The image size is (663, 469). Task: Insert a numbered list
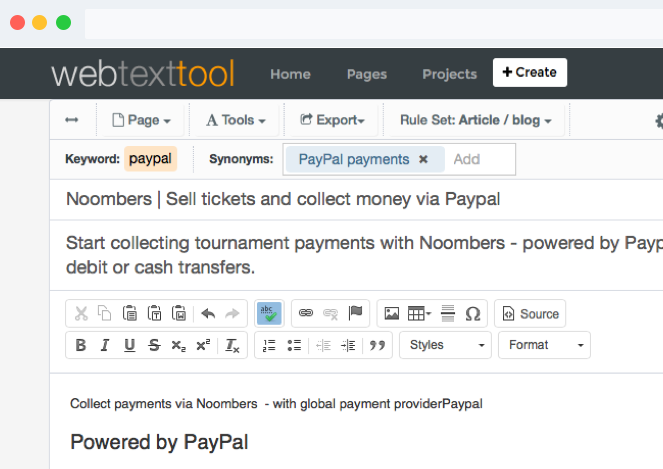coord(269,346)
